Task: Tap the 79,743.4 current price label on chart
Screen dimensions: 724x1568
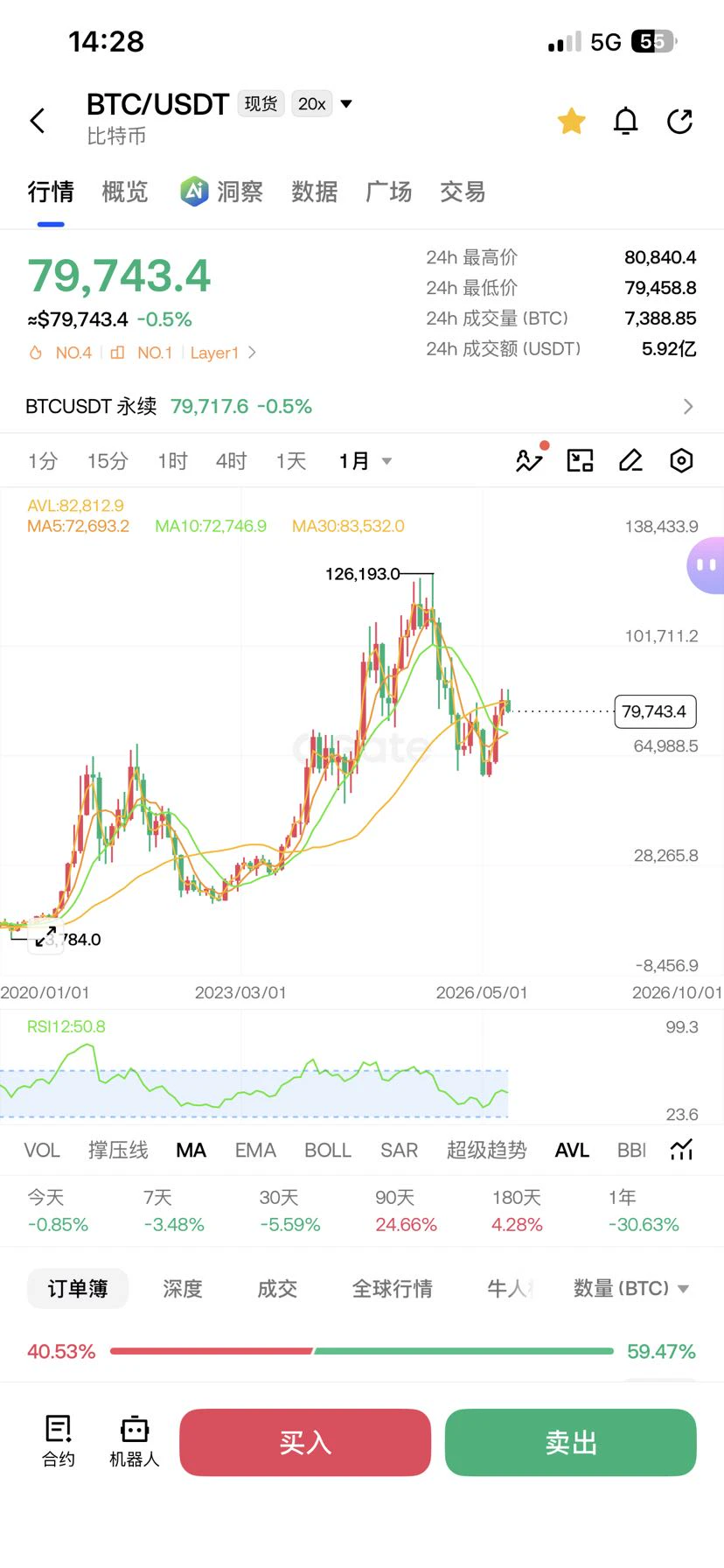Action: click(656, 711)
